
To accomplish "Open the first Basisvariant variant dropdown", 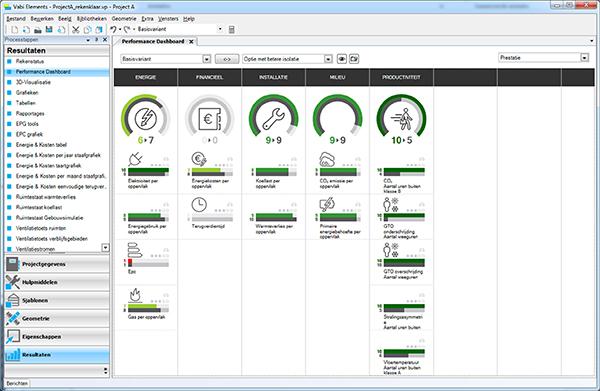I will 207,59.
